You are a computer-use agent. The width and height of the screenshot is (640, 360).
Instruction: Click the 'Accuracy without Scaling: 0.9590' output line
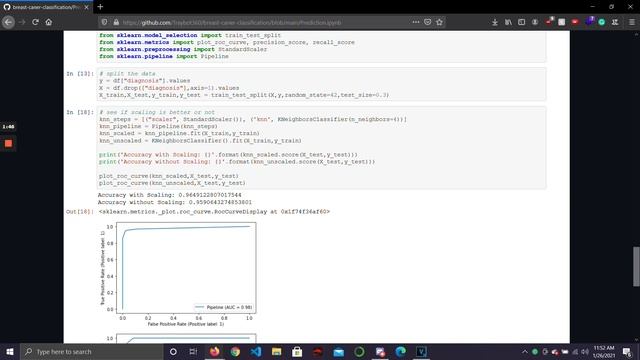tap(175, 202)
